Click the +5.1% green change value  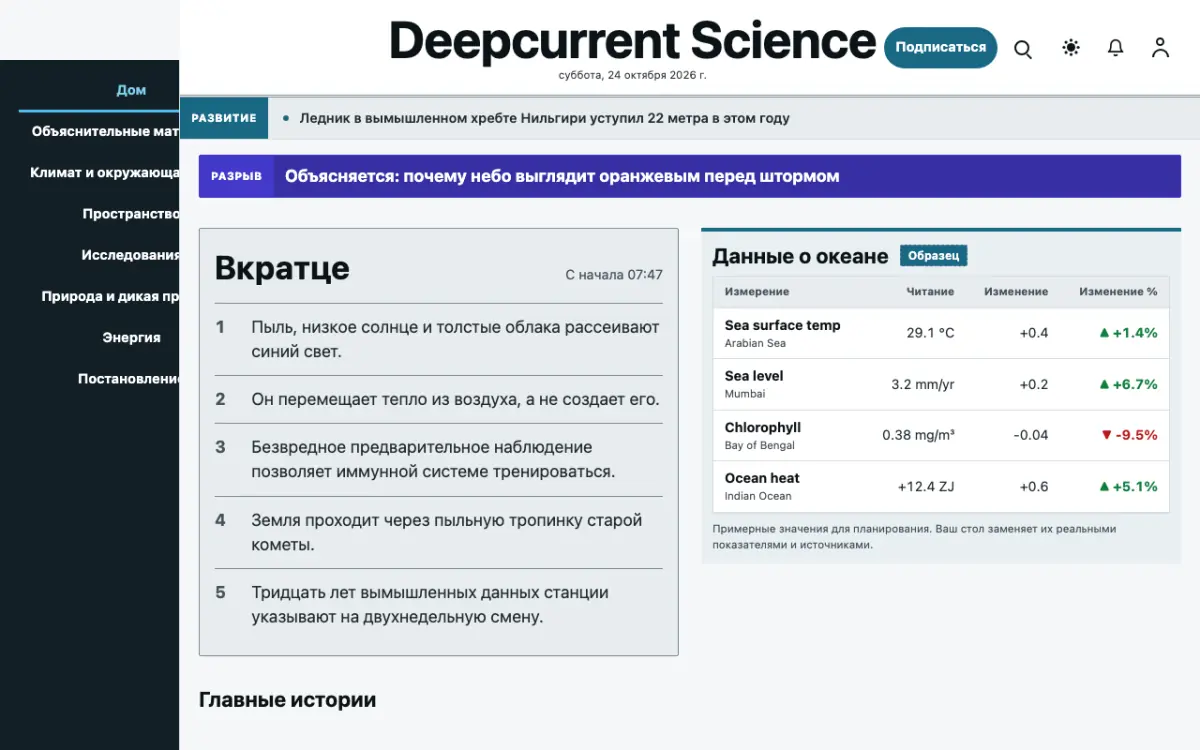coord(1128,487)
